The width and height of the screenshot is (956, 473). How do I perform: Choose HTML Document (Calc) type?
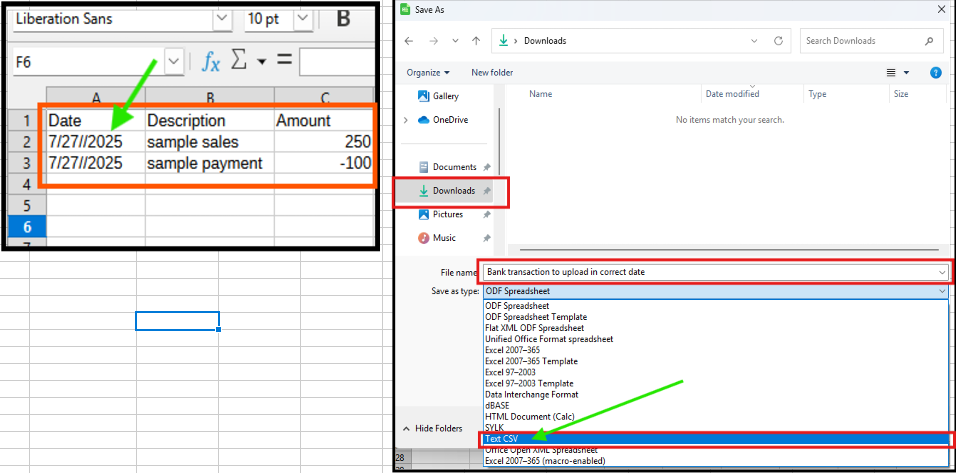(716, 417)
